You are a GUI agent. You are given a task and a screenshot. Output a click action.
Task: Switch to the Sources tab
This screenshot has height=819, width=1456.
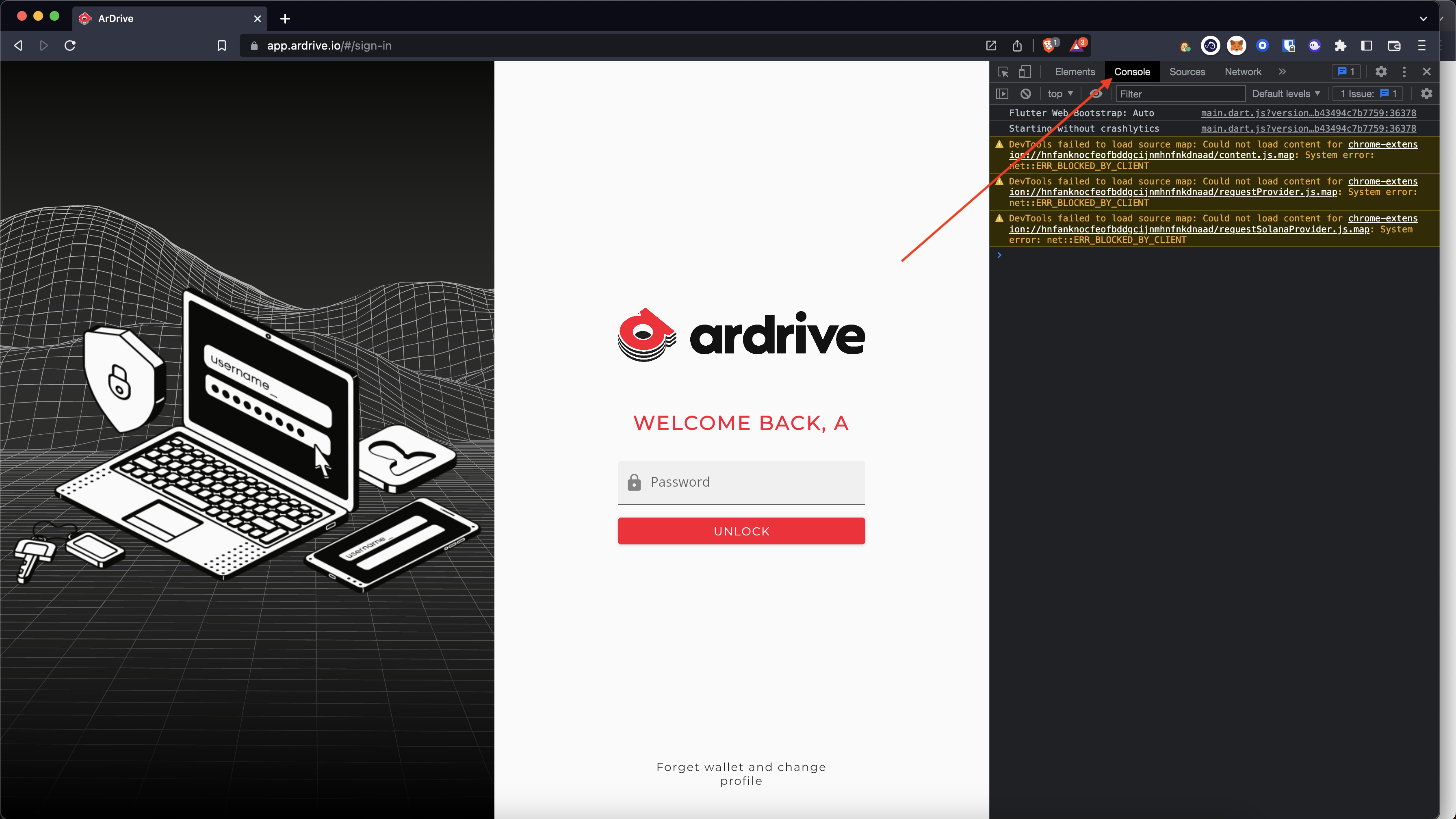click(1187, 72)
